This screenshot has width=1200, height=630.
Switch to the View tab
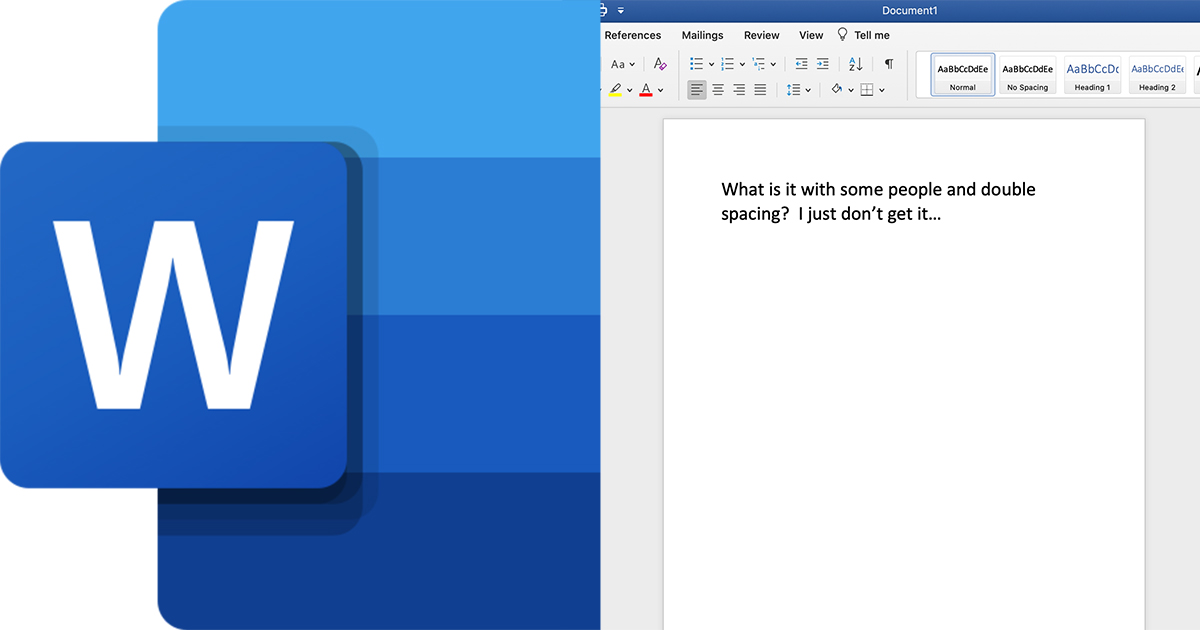click(x=811, y=35)
